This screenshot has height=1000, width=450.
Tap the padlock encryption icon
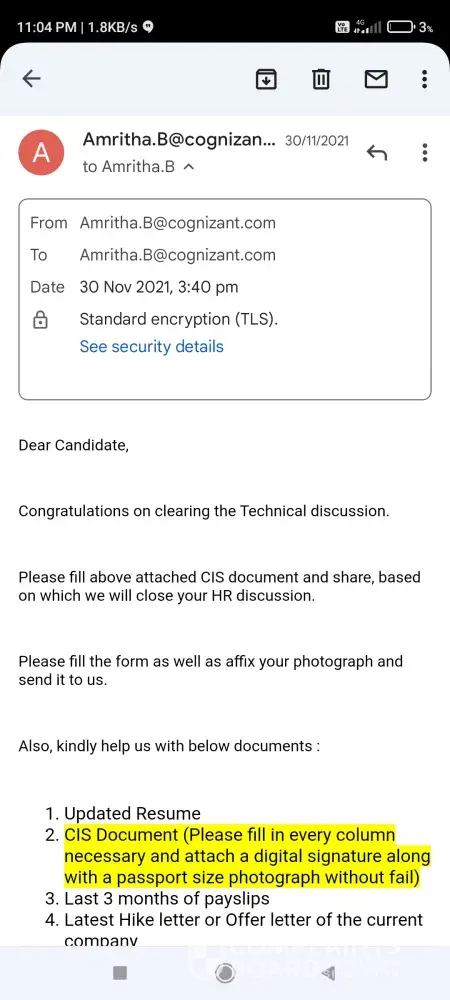click(x=40, y=320)
